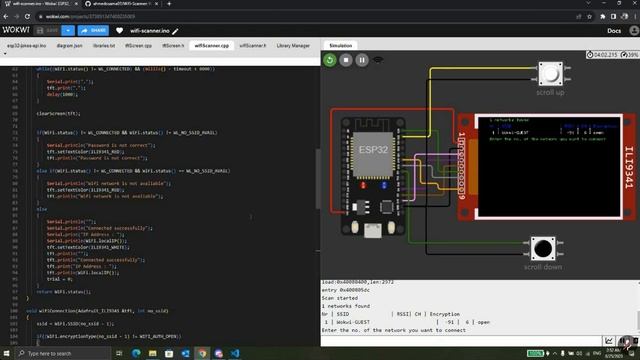Toggle the browser side panel icon
Viewport: 640px width, 360px height.
coord(613,16)
